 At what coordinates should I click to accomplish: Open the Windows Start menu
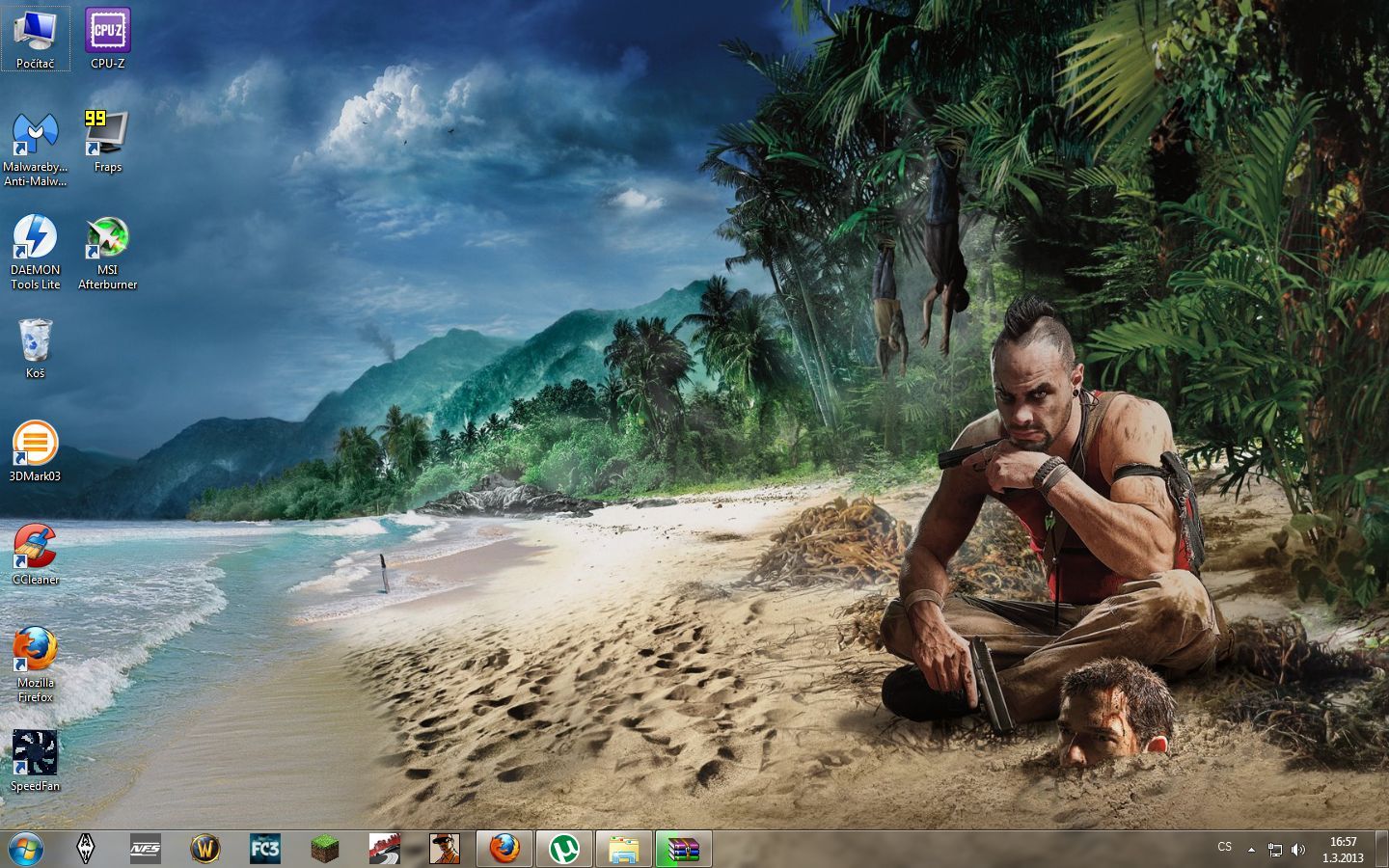click(26, 849)
